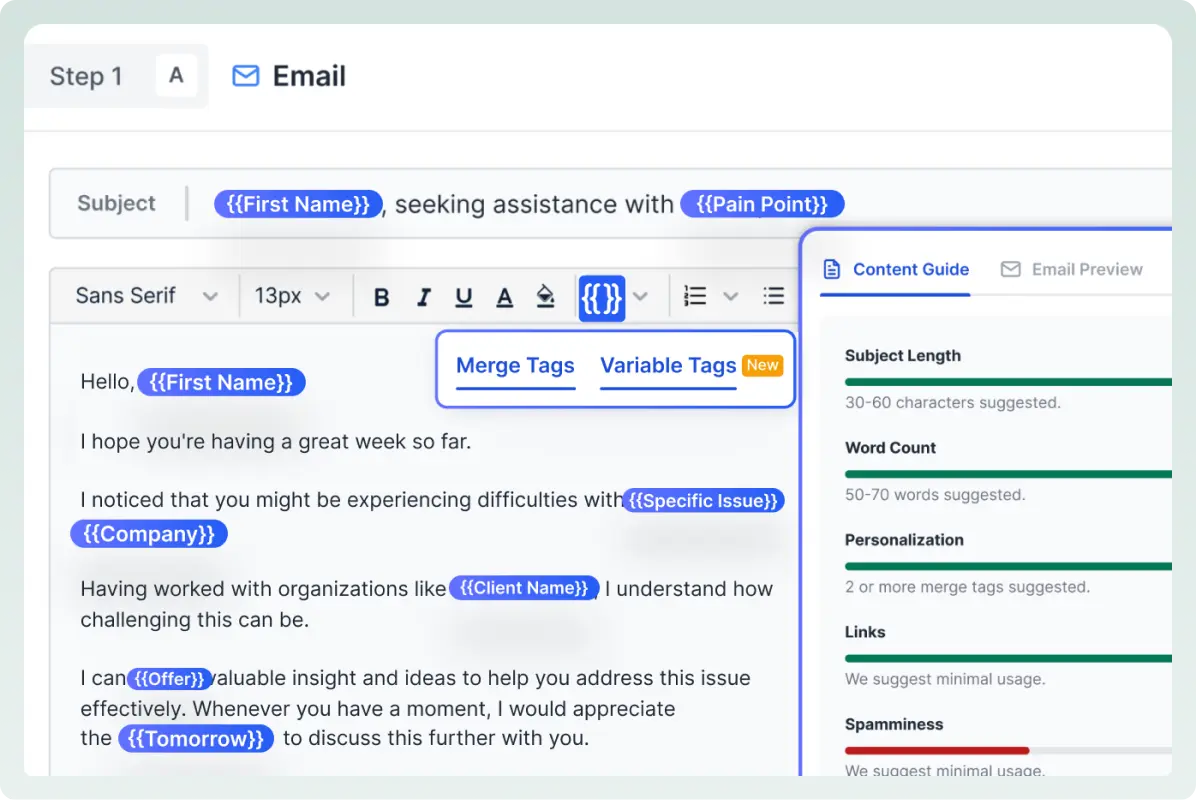Viewport: 1196px width, 800px height.
Task: Select the Variable Tags tab
Action: point(668,366)
